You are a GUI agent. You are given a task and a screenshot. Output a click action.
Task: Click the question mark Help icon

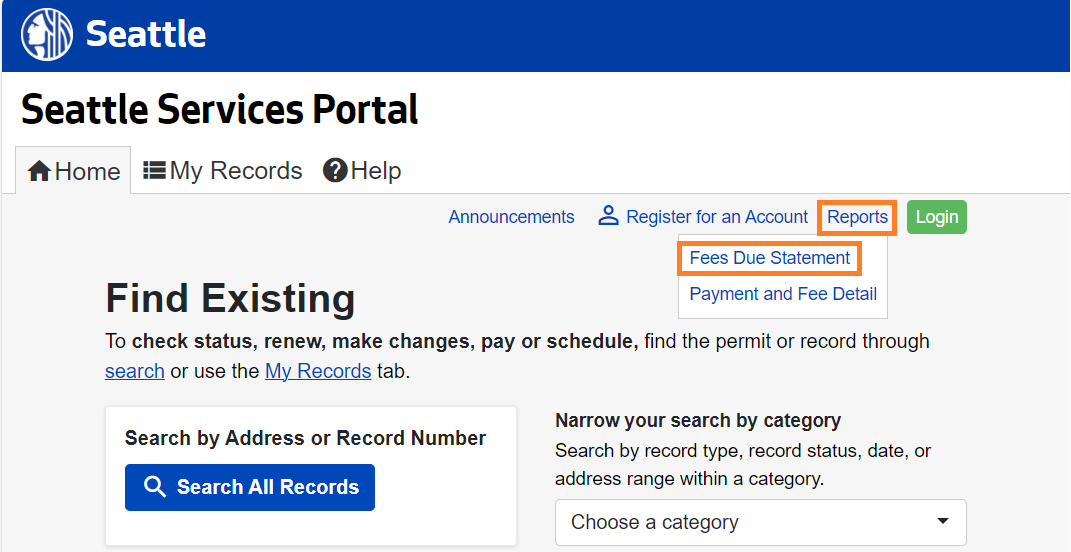(x=335, y=171)
